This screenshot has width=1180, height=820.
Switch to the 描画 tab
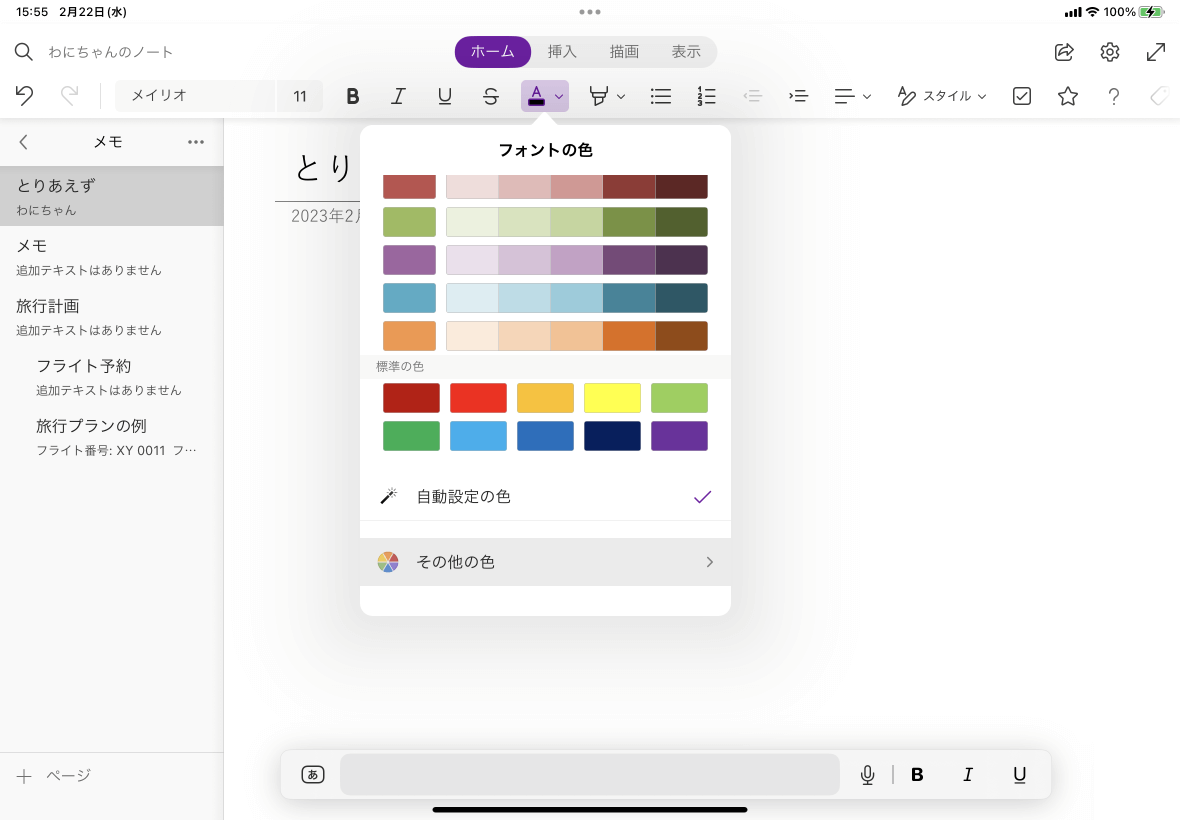tap(624, 52)
